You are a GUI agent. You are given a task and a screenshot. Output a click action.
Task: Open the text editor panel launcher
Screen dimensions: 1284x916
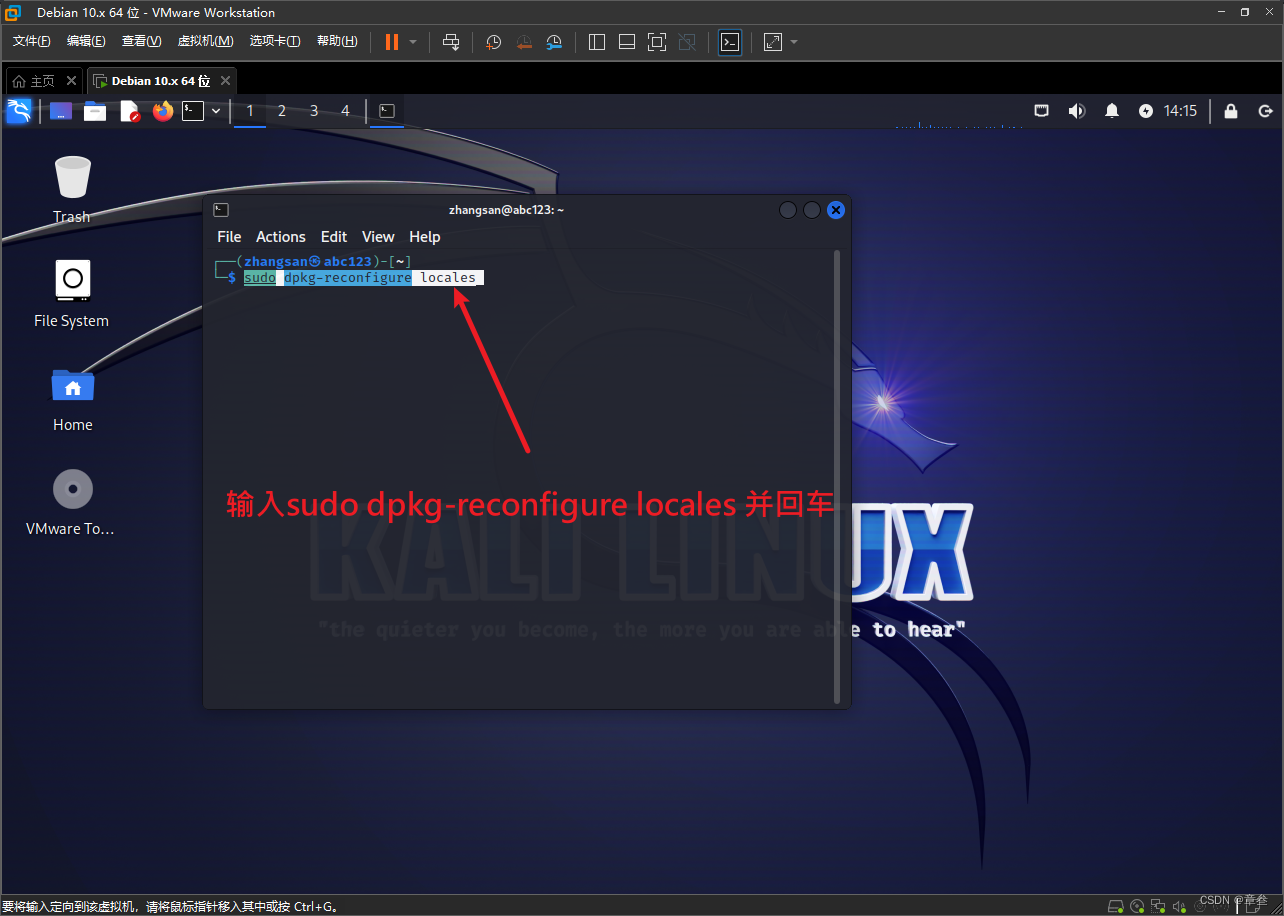[x=130, y=111]
